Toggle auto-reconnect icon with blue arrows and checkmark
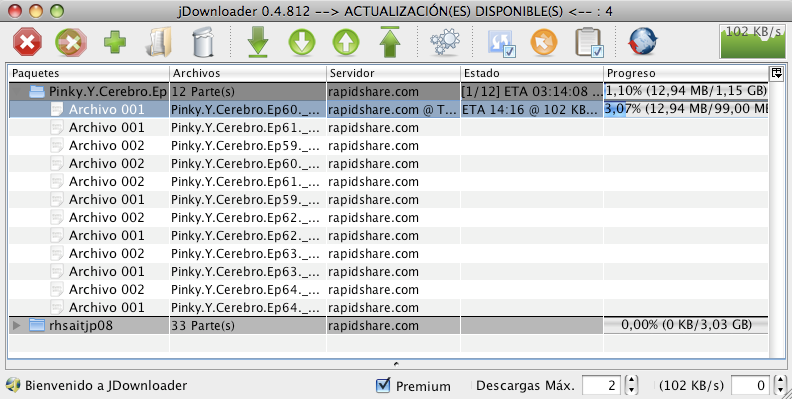This screenshot has width=792, height=399. pos(501,42)
